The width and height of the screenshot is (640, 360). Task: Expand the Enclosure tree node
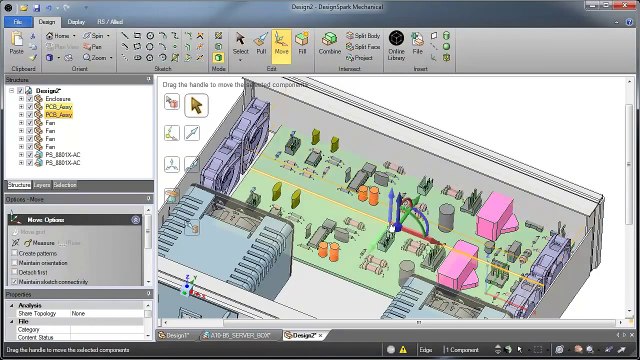tap(21, 99)
